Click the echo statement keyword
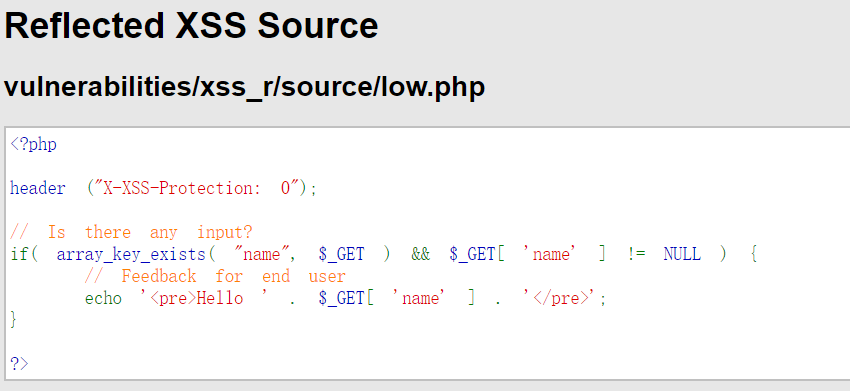Viewport: 850px width, 391px height. pos(103,299)
